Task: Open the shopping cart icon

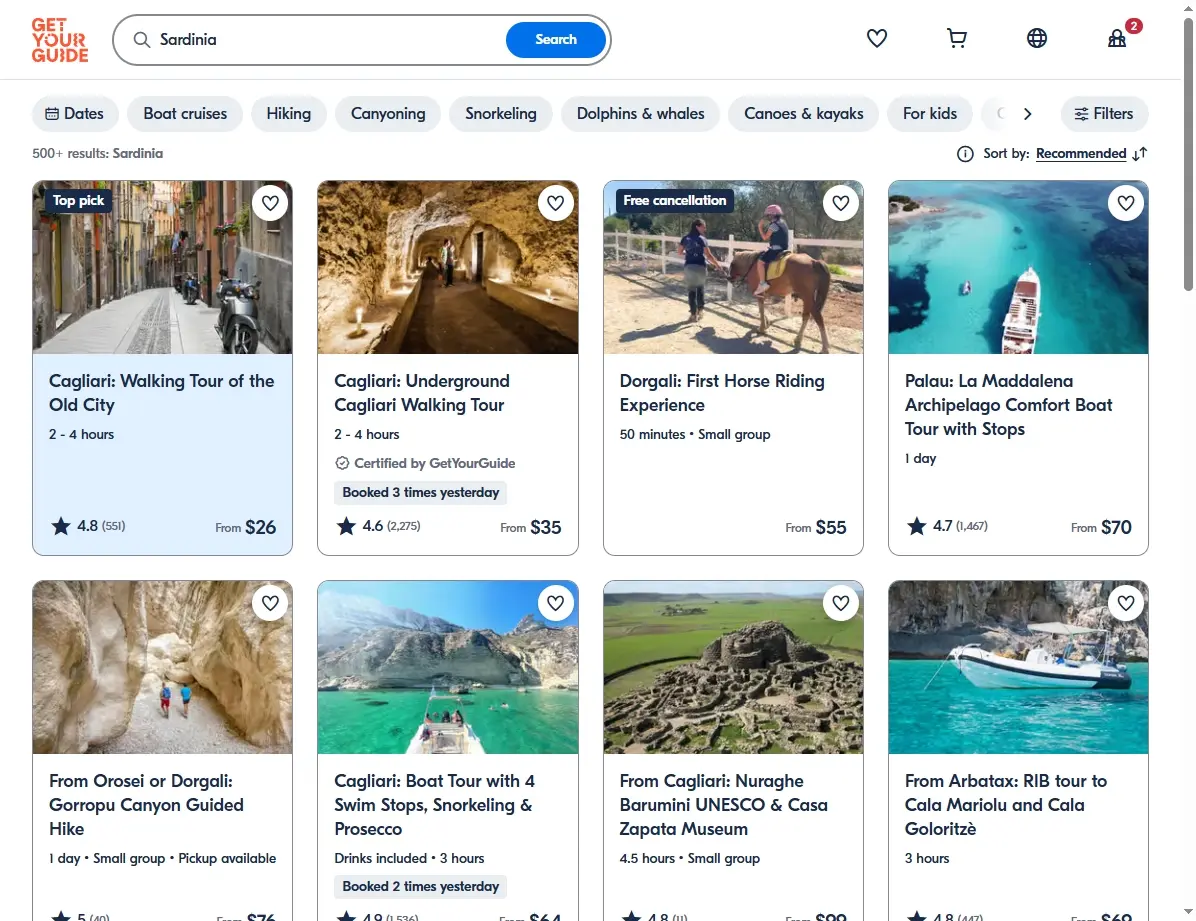Action: [956, 38]
